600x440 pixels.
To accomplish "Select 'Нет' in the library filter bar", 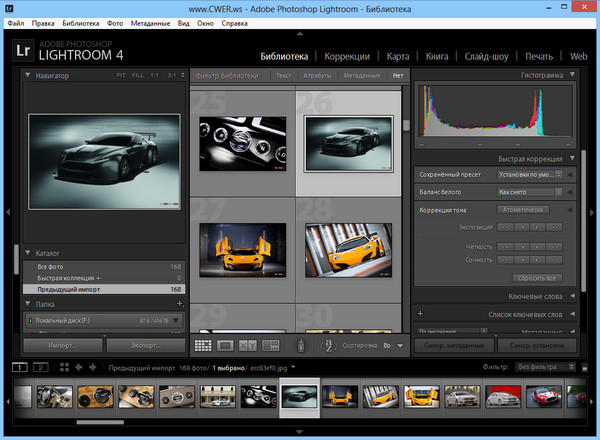I will click(x=400, y=75).
